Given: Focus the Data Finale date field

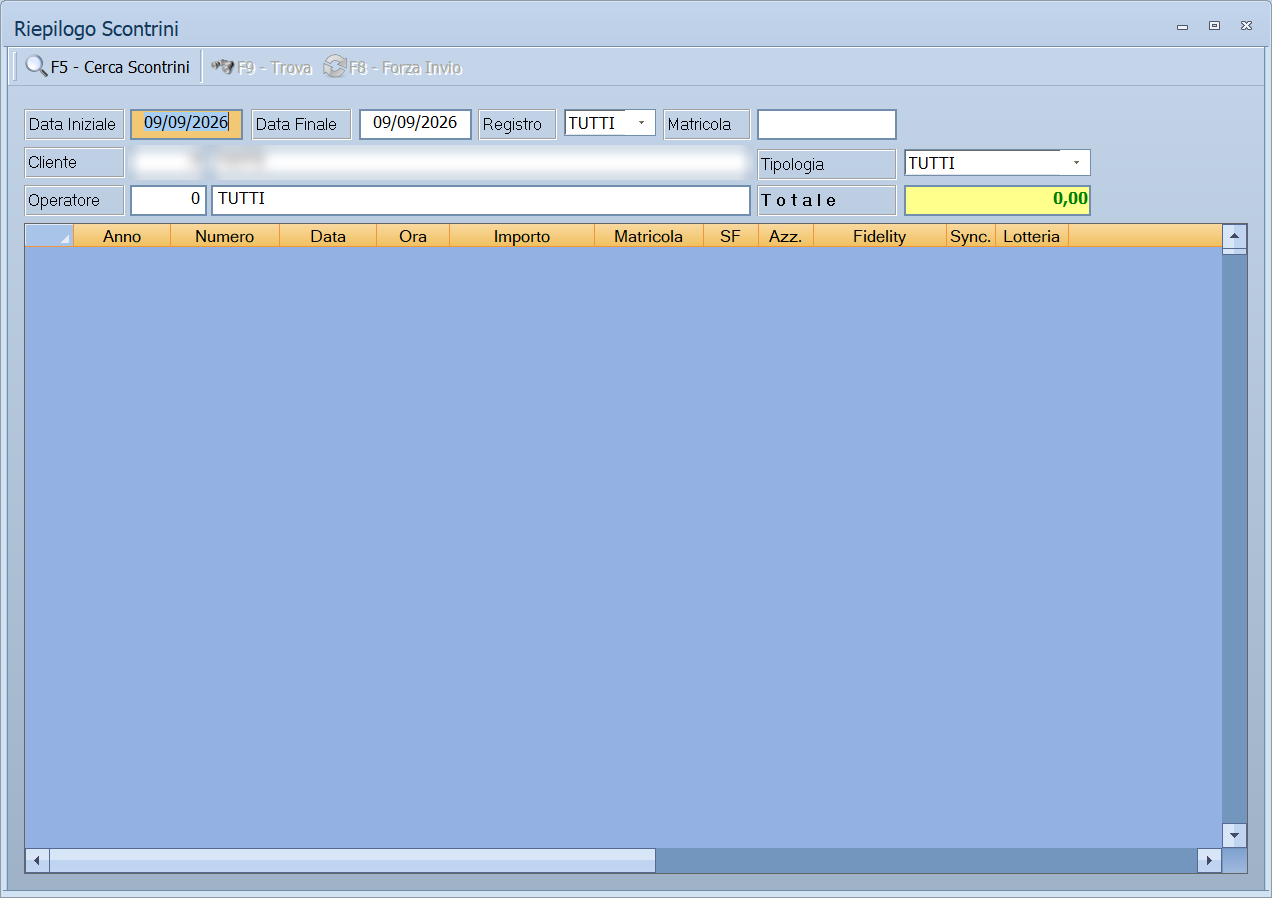Looking at the screenshot, I should pyautogui.click(x=415, y=124).
